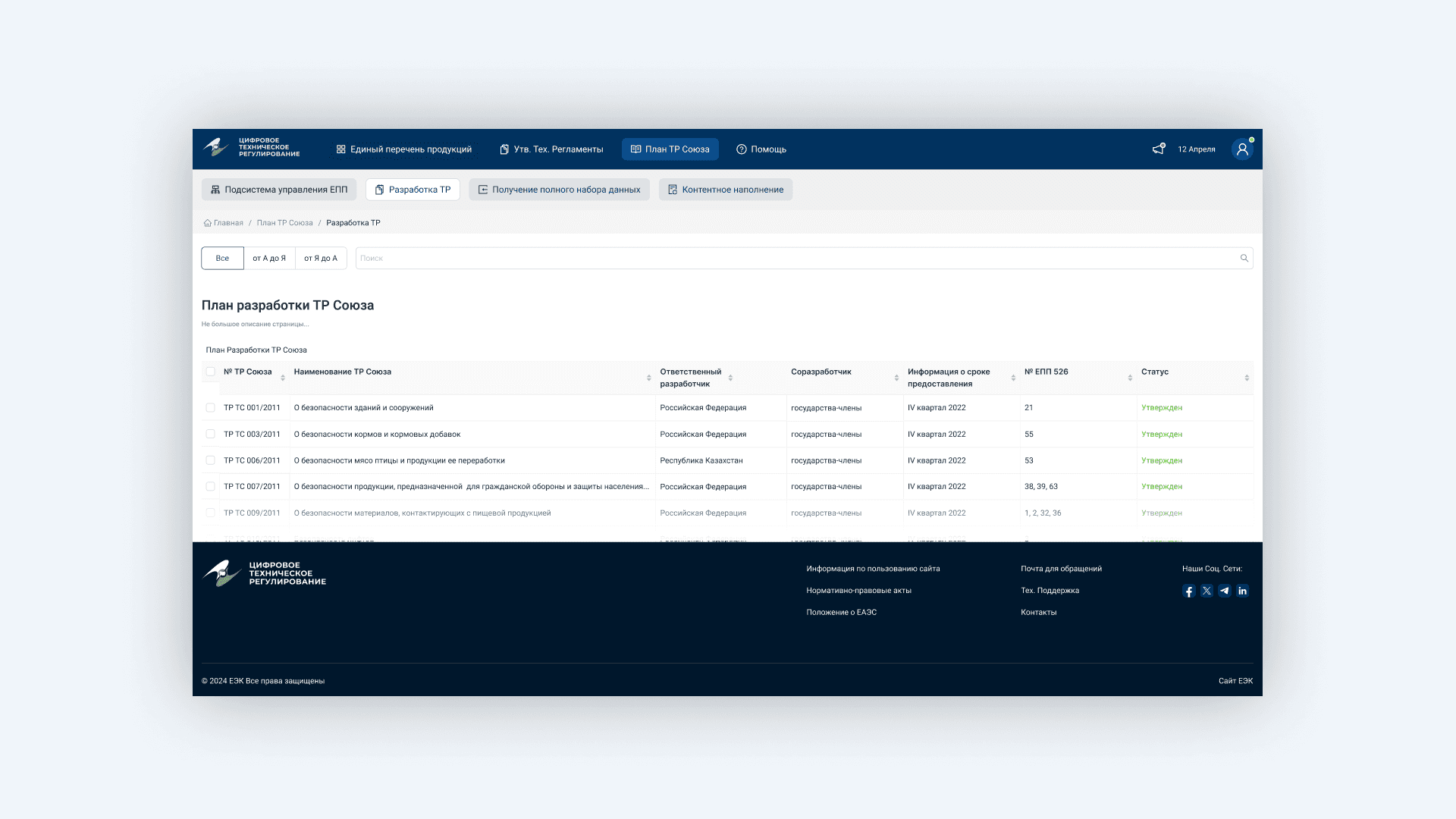
Task: Open Тех. Поддержка footer link
Action: click(x=1050, y=591)
